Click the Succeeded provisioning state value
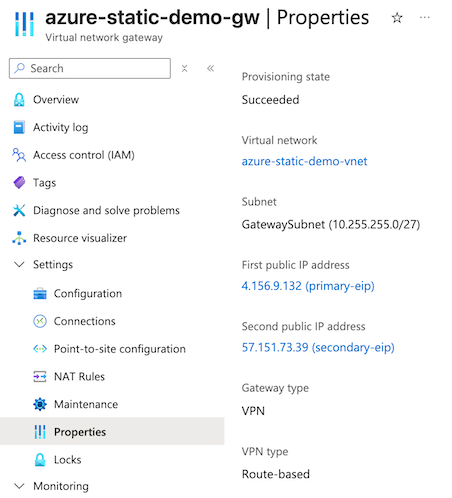Screen dimensions: 452x498 [270, 100]
